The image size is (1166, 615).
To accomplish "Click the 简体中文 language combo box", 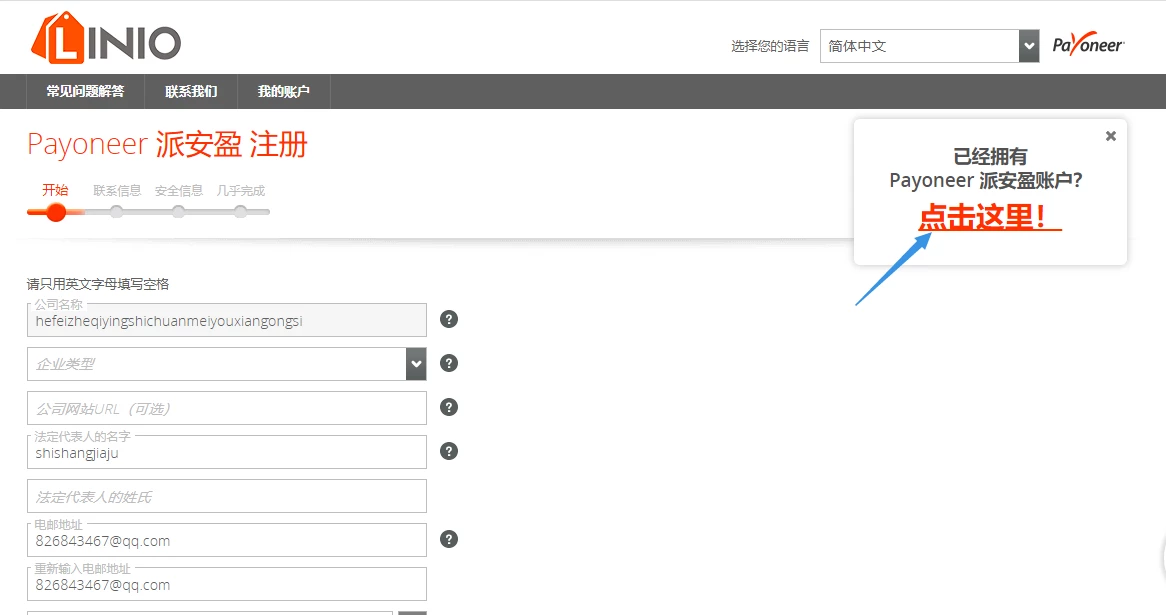I will pos(929,46).
